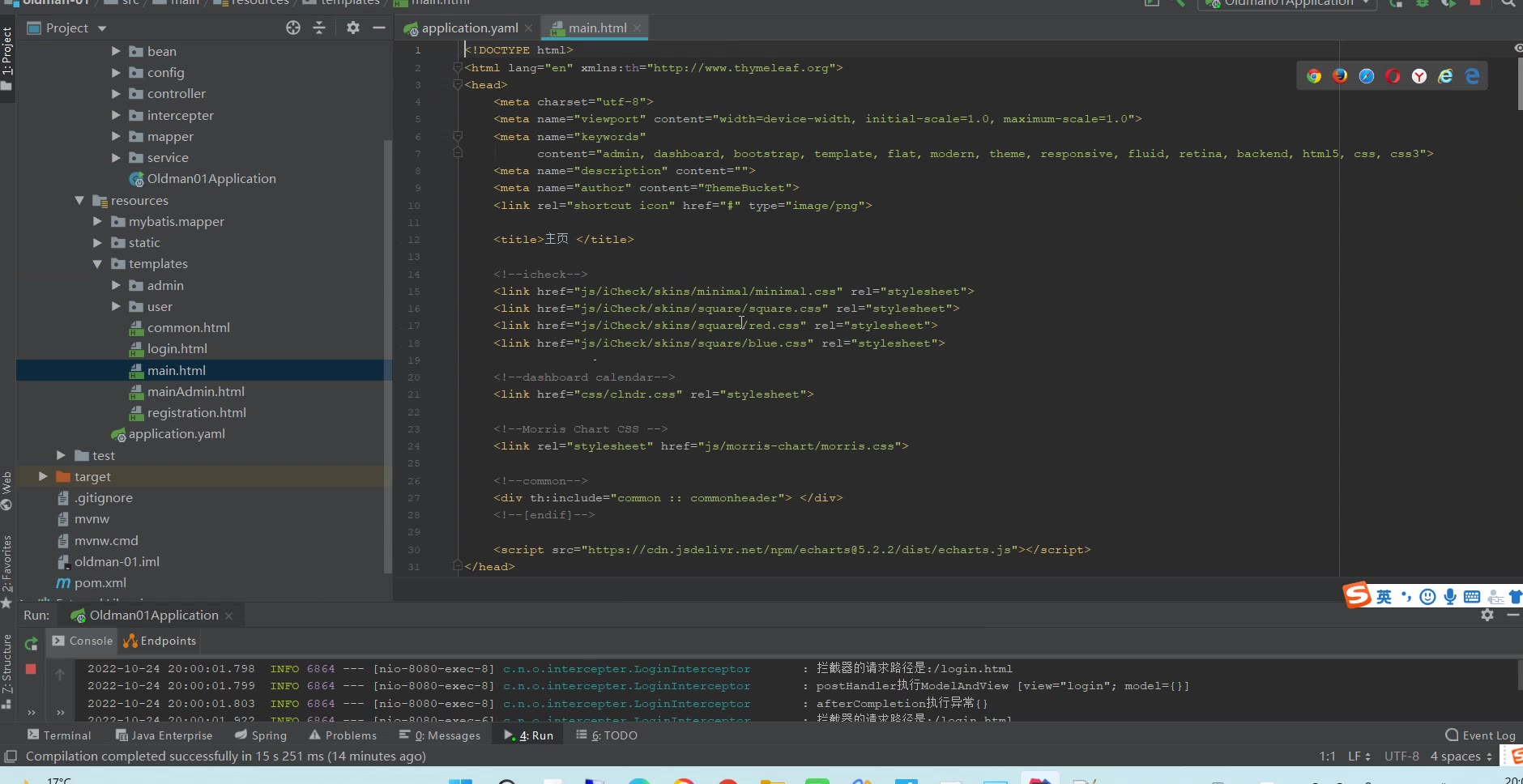This screenshot has height=784, width=1523.
Task: Toggle the tool window quick-access icon in the status bar
Action: [x=11, y=756]
